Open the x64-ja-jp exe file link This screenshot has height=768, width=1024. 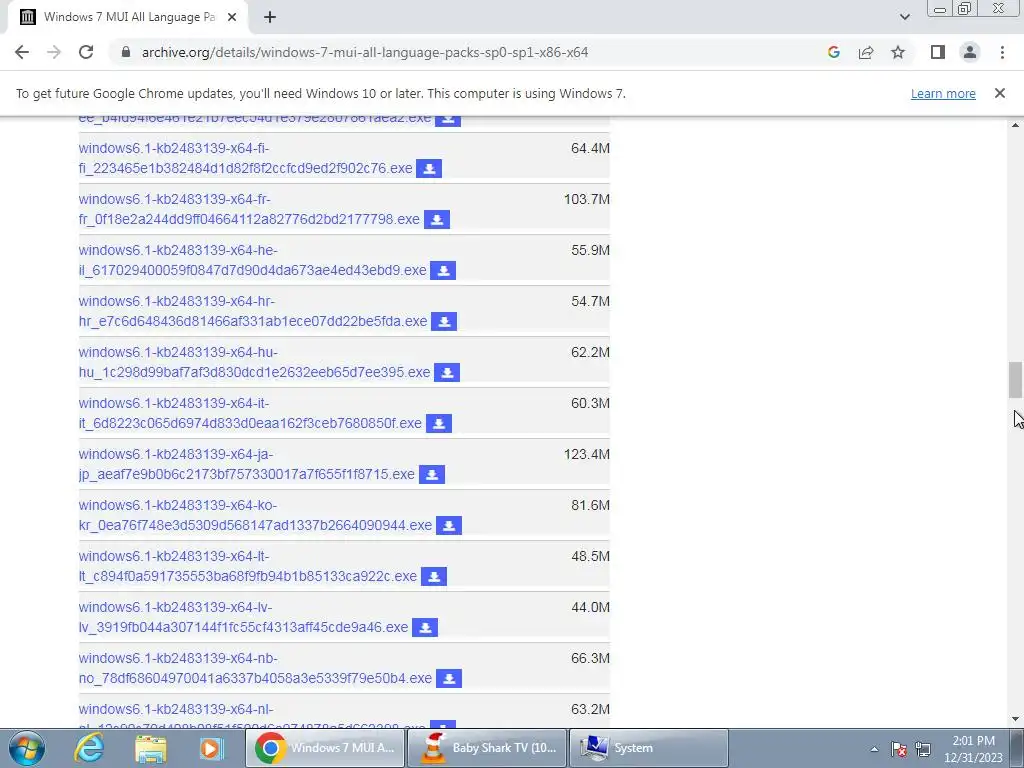click(x=246, y=464)
